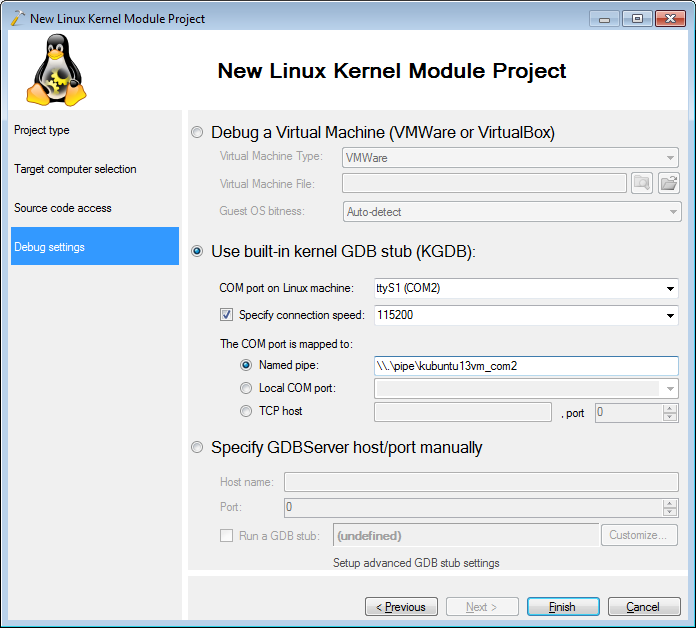Expand the connection speed 115200 dropdown

(526, 315)
